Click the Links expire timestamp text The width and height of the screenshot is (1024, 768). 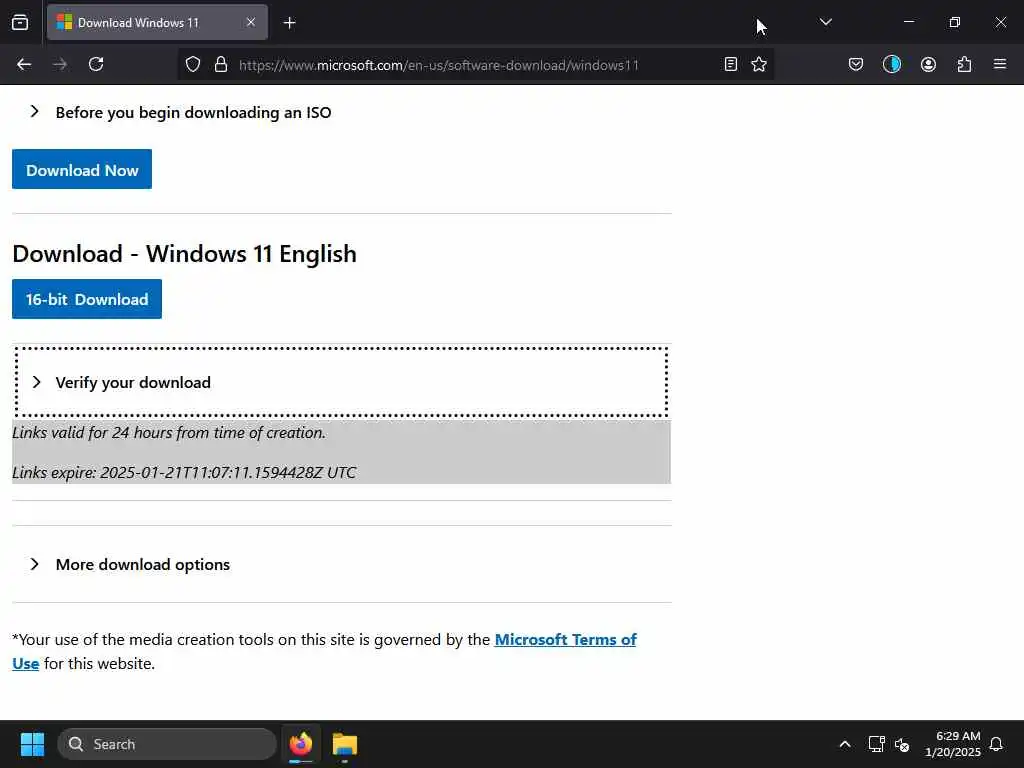(x=184, y=472)
